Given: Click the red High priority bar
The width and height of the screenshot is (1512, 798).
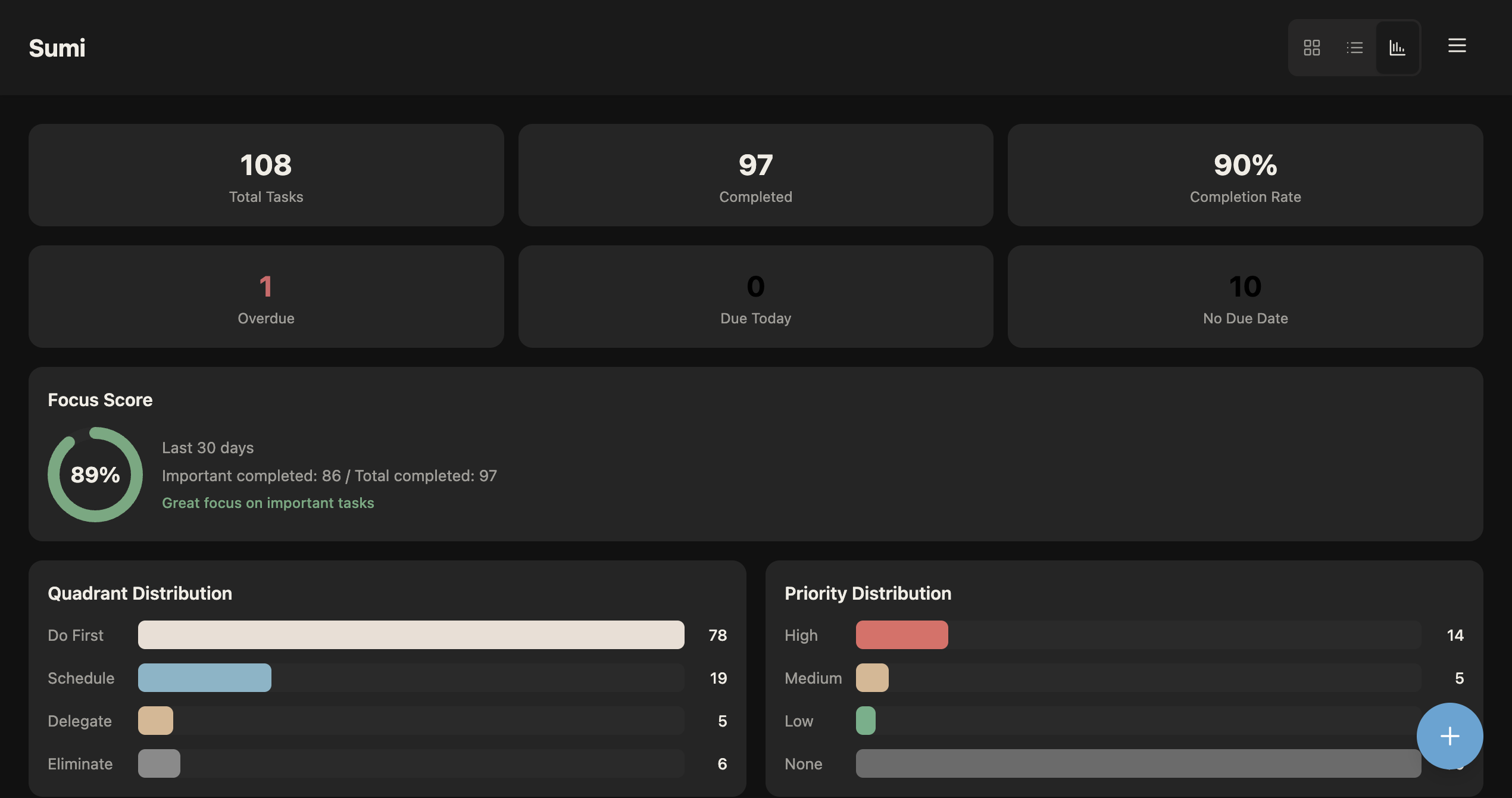Looking at the screenshot, I should (901, 635).
